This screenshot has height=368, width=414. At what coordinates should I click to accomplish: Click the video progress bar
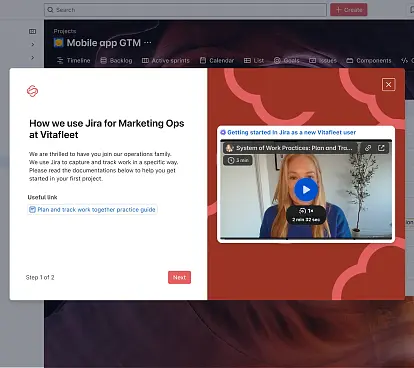point(306,238)
